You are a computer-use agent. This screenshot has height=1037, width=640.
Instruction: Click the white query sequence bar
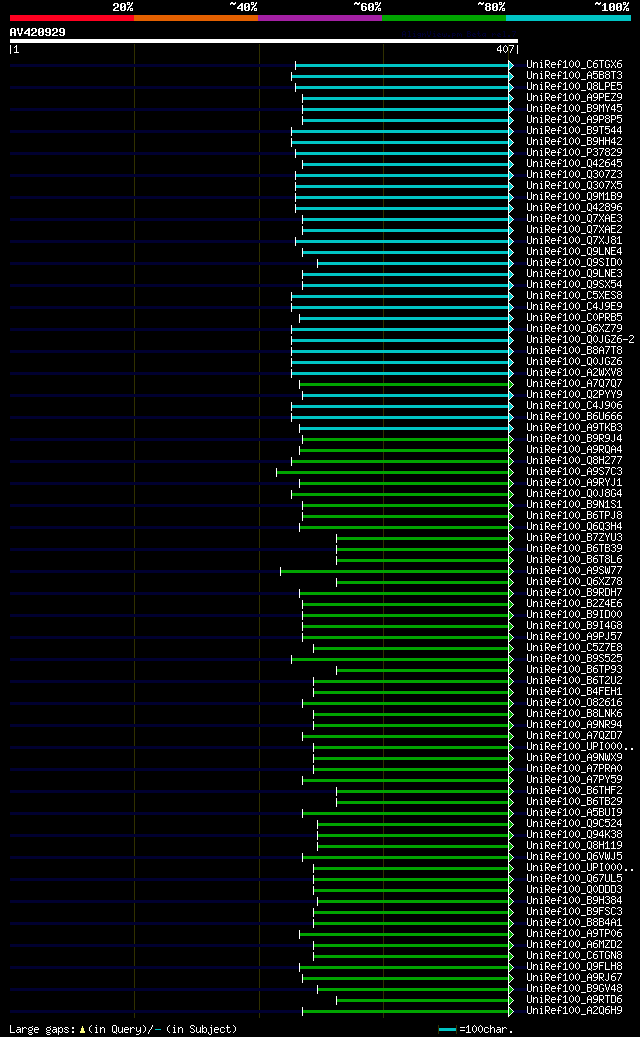[264, 41]
